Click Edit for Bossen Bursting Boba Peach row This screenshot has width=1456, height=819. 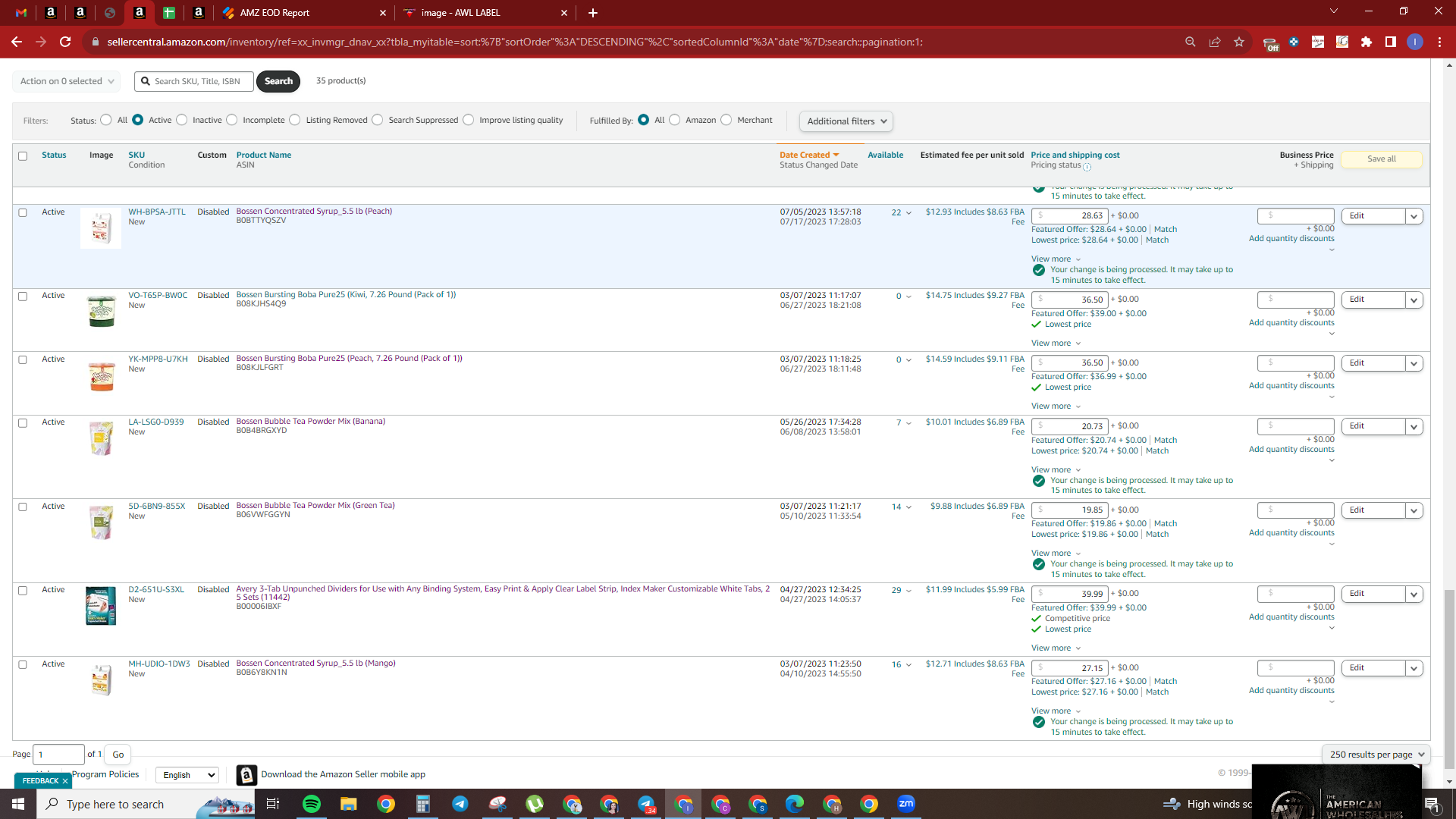click(1373, 363)
